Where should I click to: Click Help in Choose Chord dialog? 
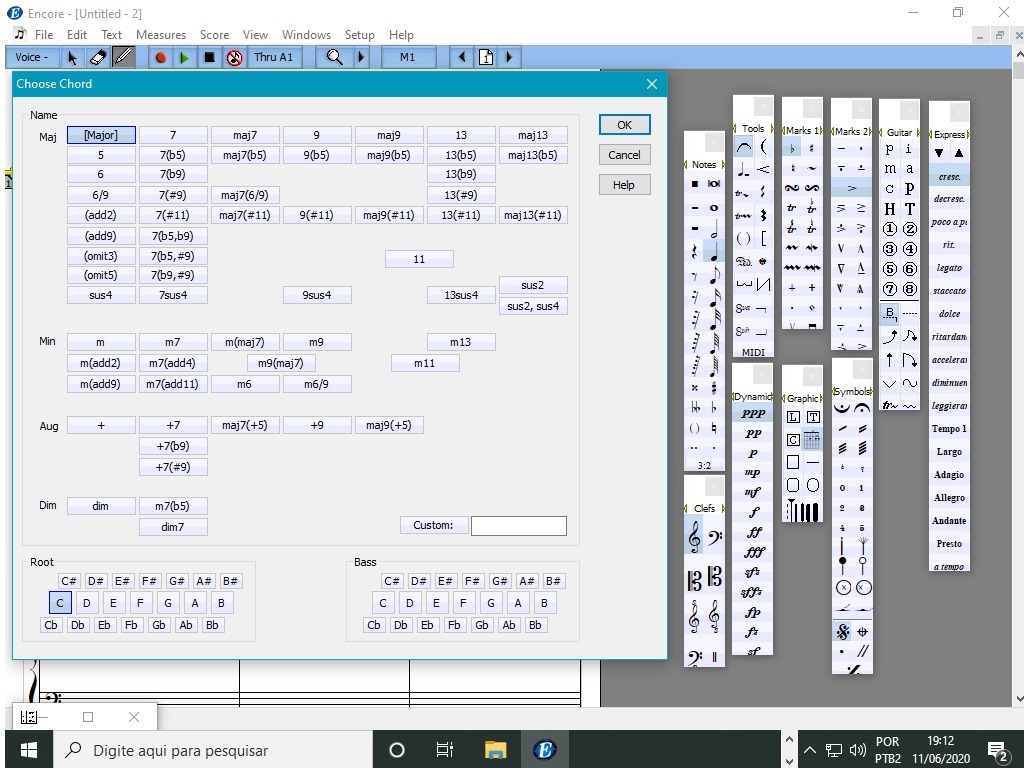[624, 185]
